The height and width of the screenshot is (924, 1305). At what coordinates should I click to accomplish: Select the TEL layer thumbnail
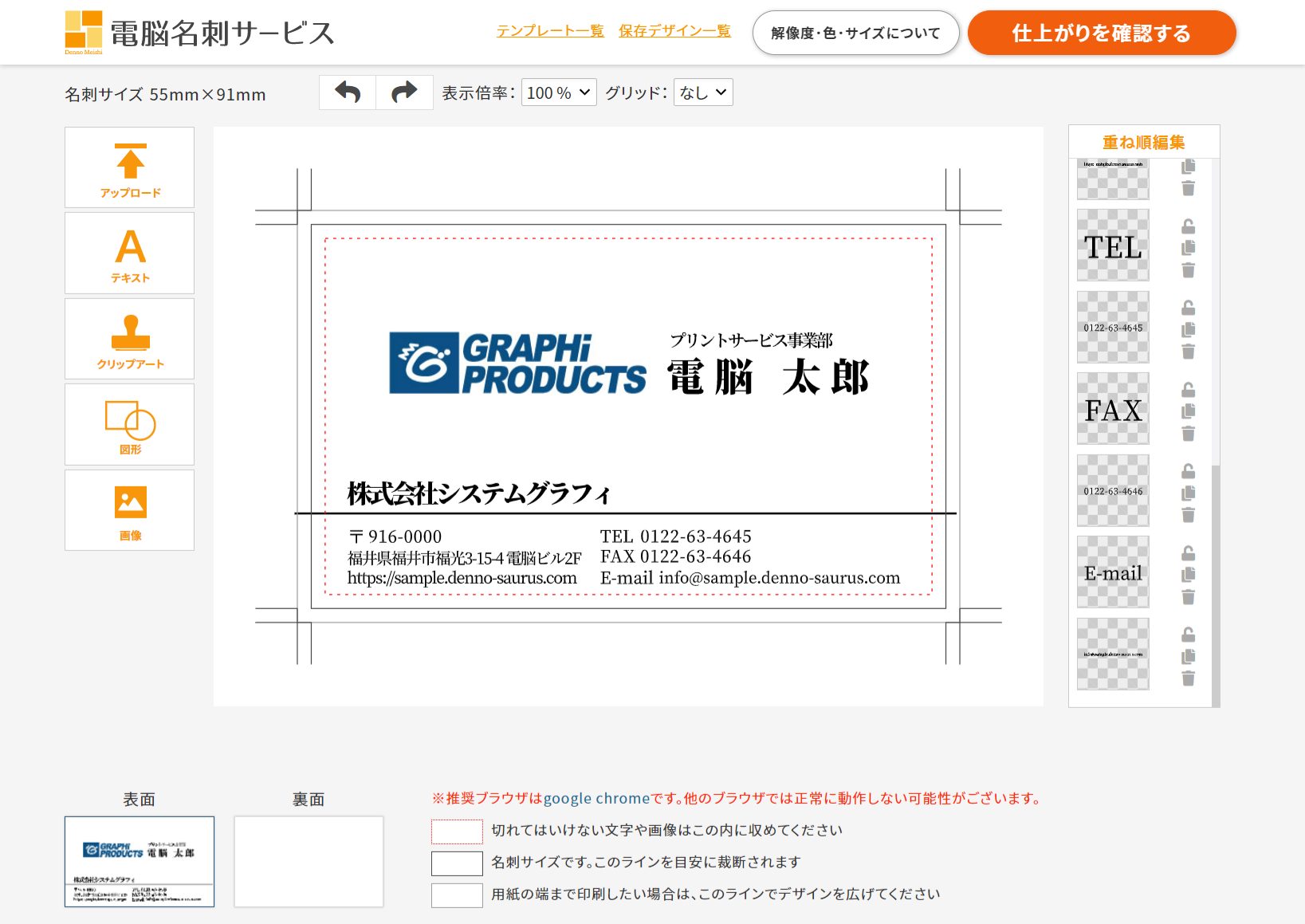1113,245
